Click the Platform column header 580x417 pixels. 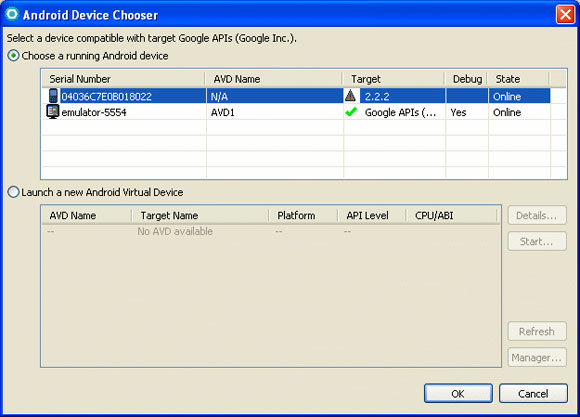(x=303, y=215)
